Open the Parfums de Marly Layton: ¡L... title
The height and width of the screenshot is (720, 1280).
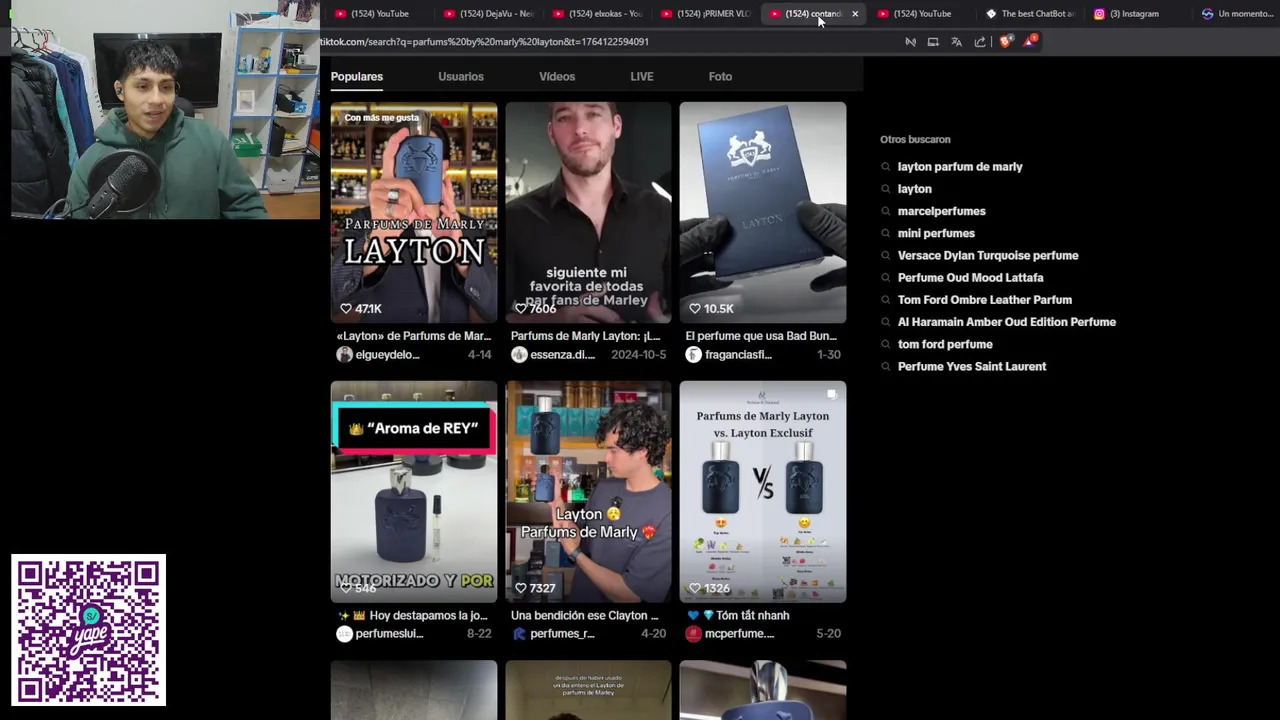point(586,336)
